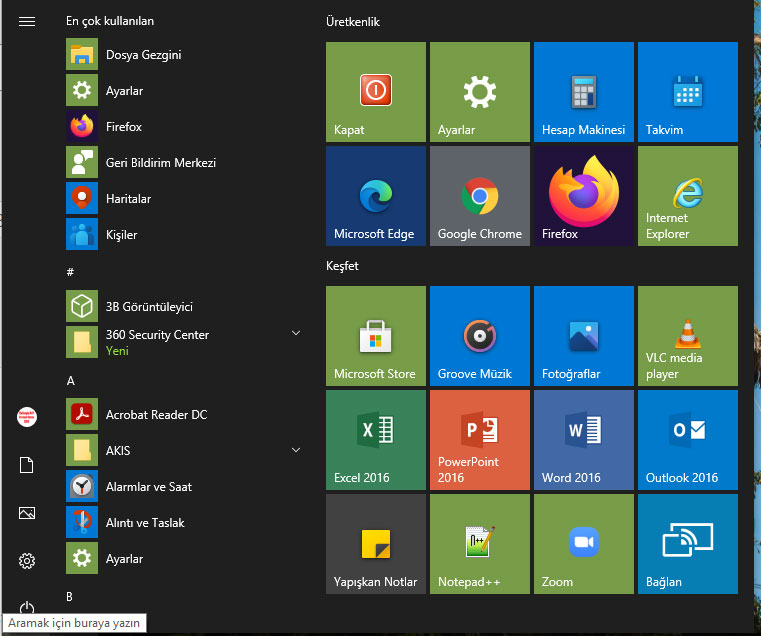Image resolution: width=761 pixels, height=636 pixels.
Task: Click the Üretkenlik group title
Action: coord(352,22)
